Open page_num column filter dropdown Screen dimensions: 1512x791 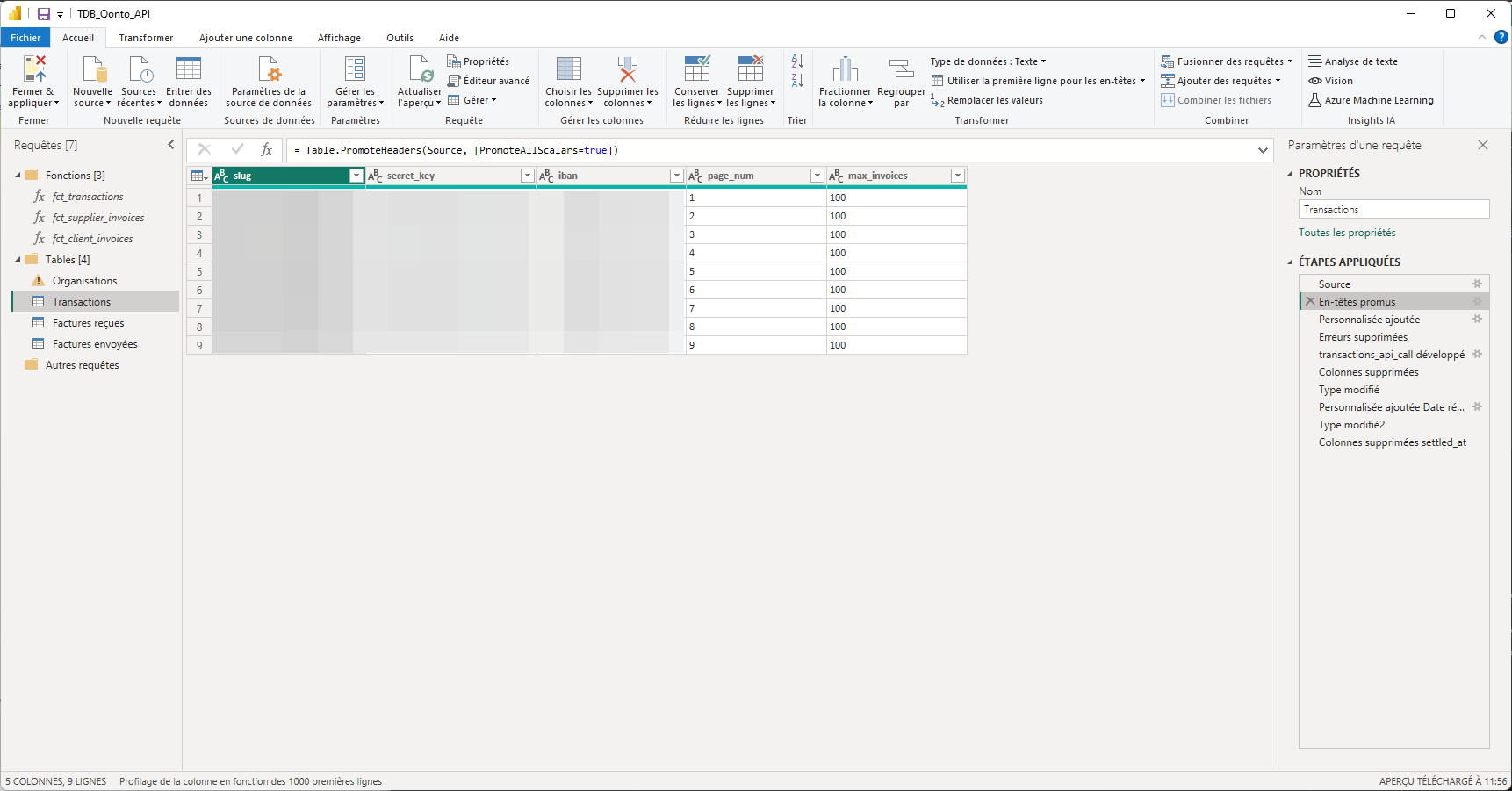(x=817, y=176)
